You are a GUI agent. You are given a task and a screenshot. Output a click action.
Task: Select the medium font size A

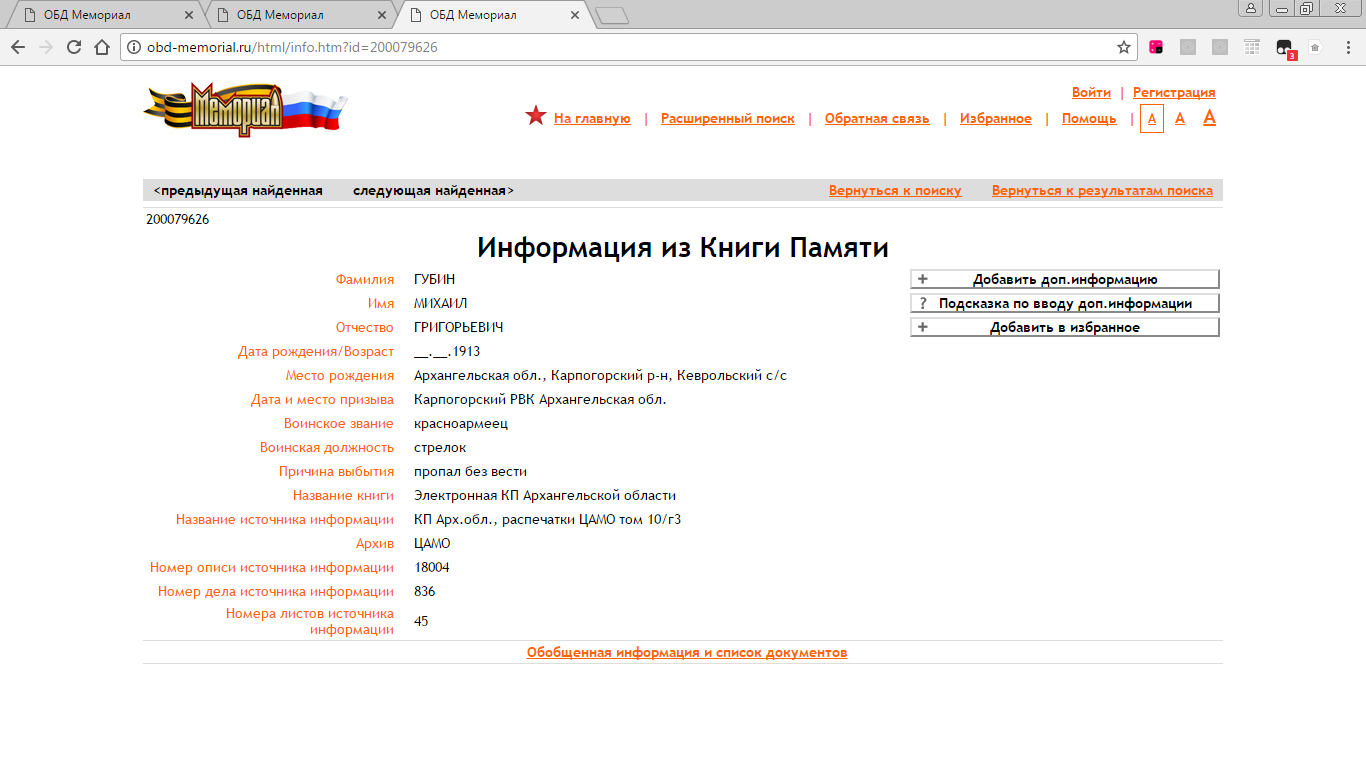click(1180, 118)
